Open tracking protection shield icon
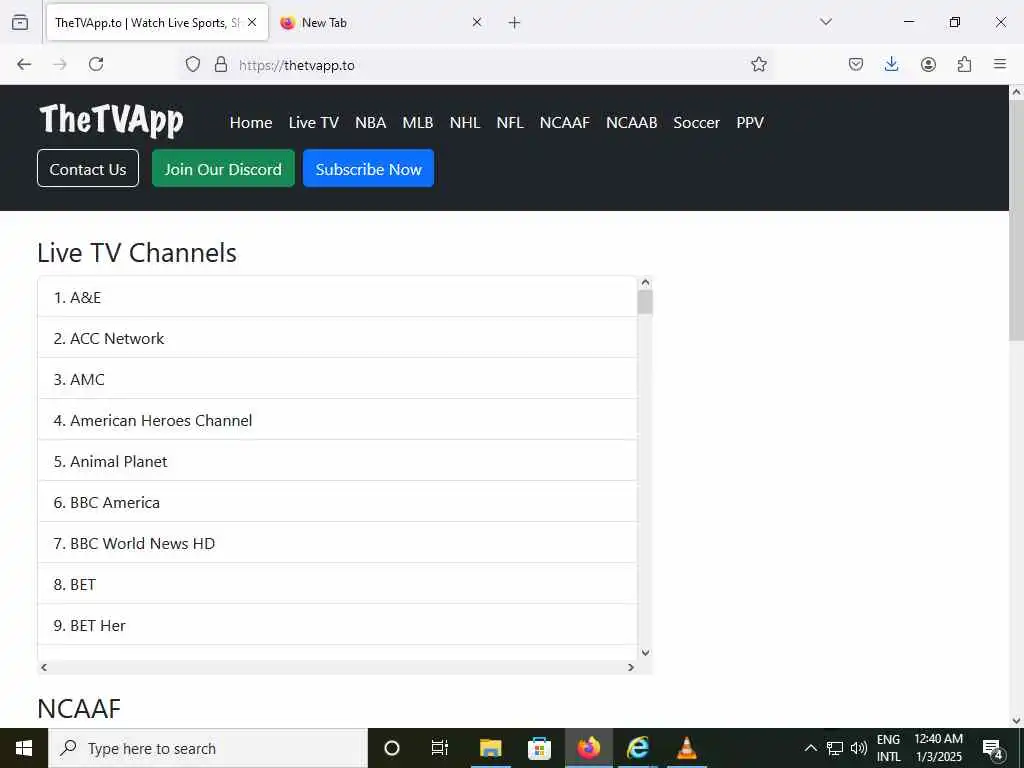 coord(193,64)
